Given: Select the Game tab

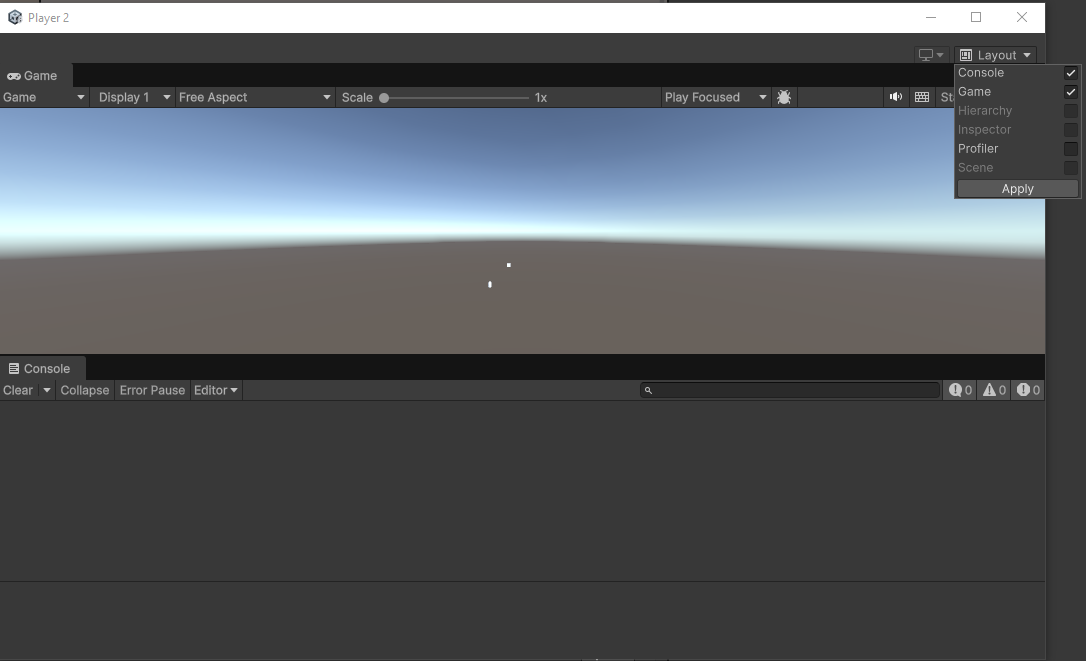Looking at the screenshot, I should [x=33, y=75].
